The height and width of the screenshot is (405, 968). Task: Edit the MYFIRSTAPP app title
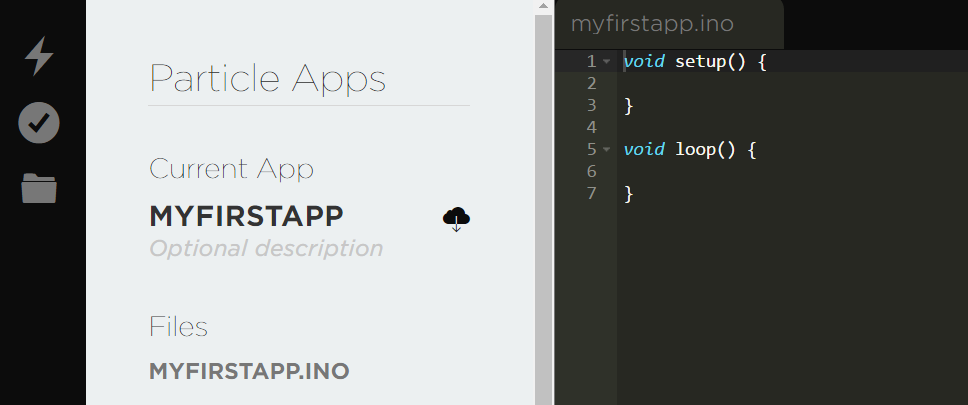246,216
